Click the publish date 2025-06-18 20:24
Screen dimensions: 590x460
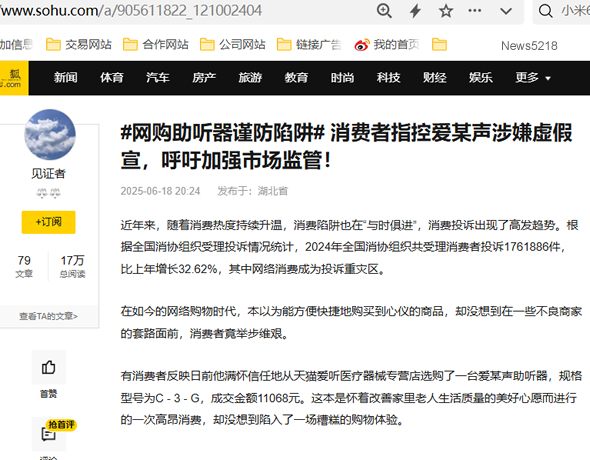pos(160,191)
